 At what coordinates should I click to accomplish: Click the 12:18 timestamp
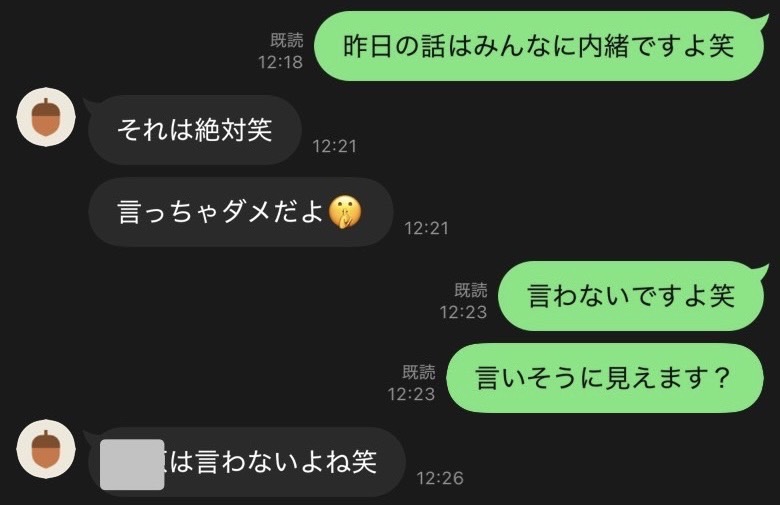(281, 62)
